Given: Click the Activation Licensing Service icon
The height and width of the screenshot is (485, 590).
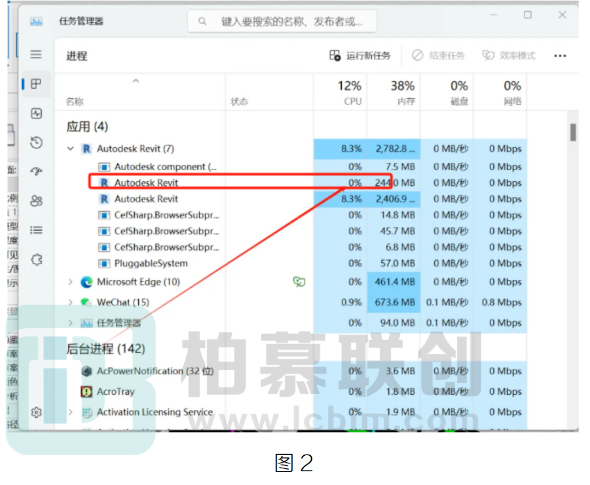Looking at the screenshot, I should pyautogui.click(x=87, y=413).
